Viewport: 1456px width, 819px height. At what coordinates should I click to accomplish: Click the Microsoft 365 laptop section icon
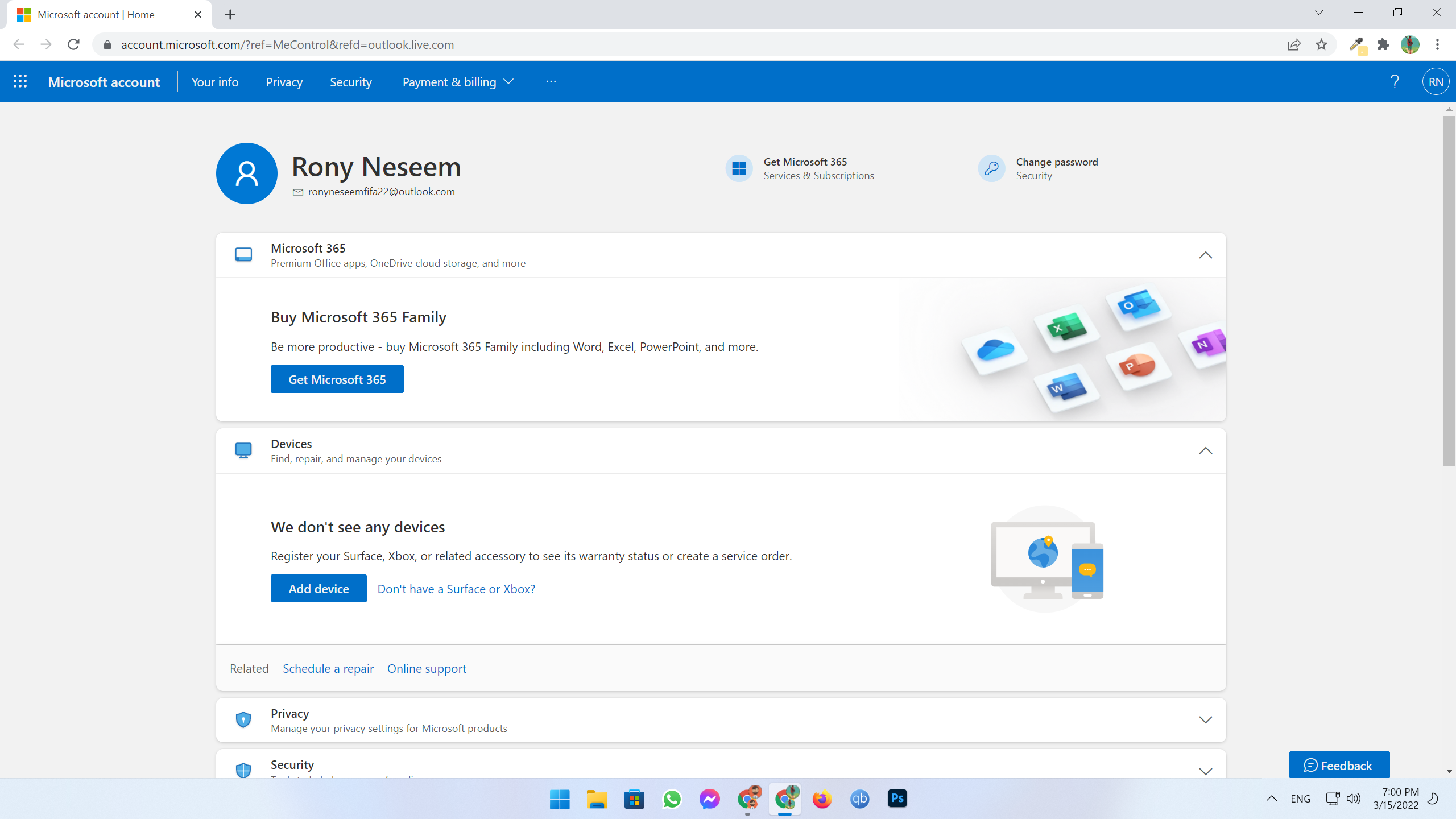(243, 255)
